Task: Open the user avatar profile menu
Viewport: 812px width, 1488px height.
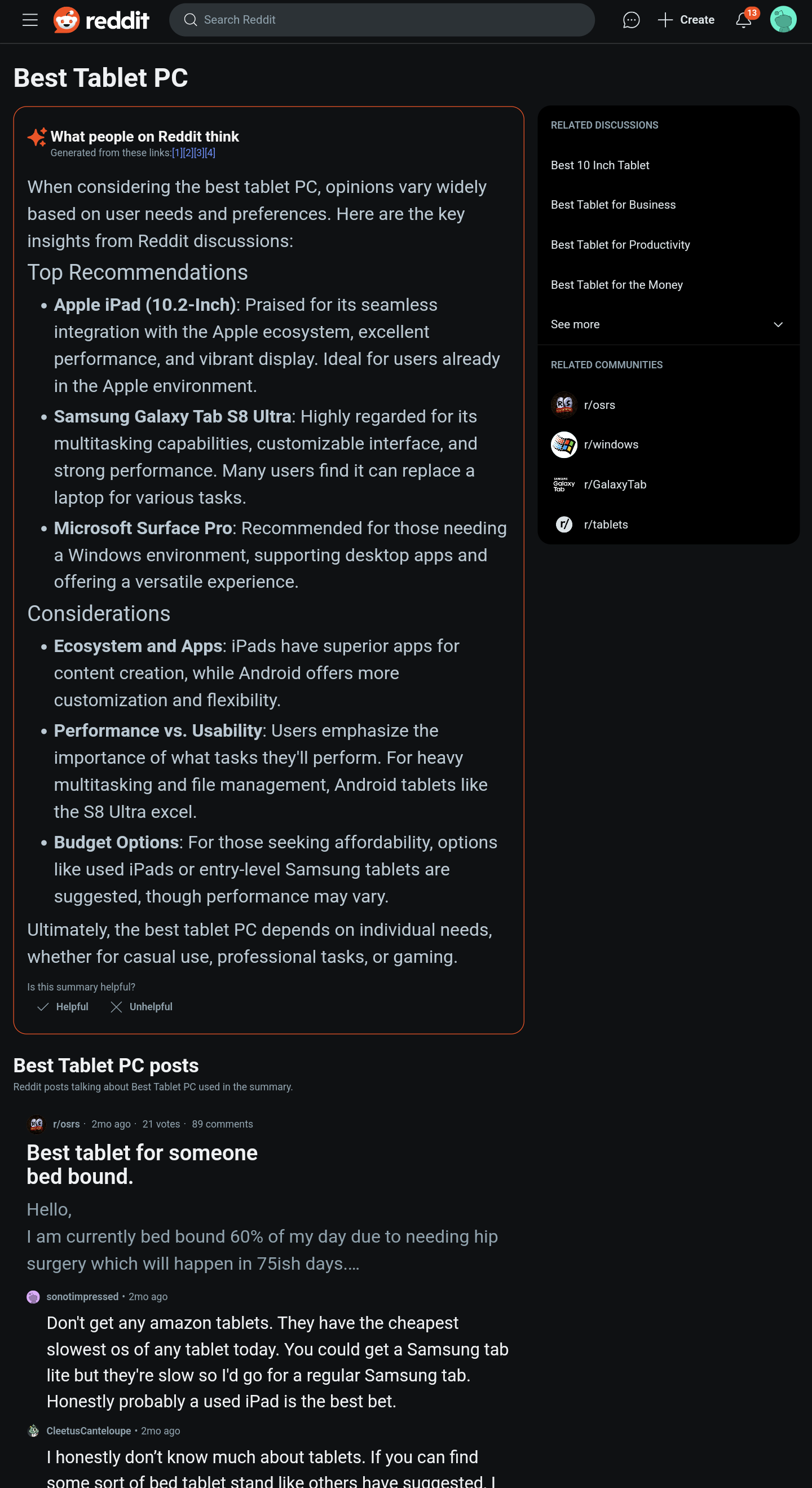Action: tap(783, 20)
